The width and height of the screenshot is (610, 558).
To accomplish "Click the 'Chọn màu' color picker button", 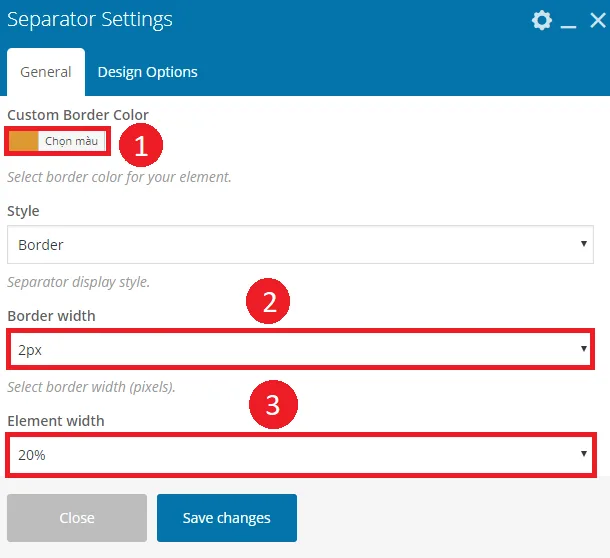I will [x=72, y=141].
